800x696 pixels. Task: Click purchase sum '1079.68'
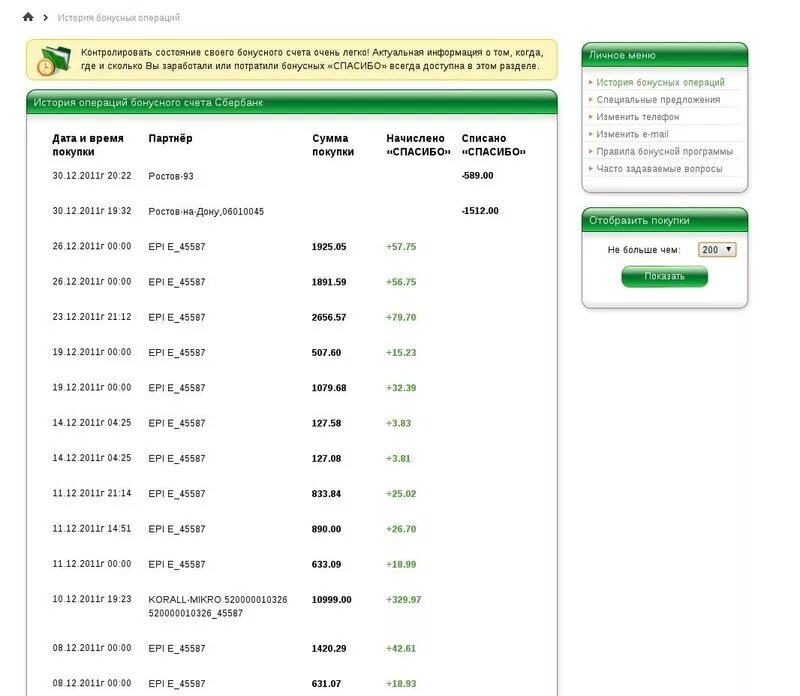329,388
